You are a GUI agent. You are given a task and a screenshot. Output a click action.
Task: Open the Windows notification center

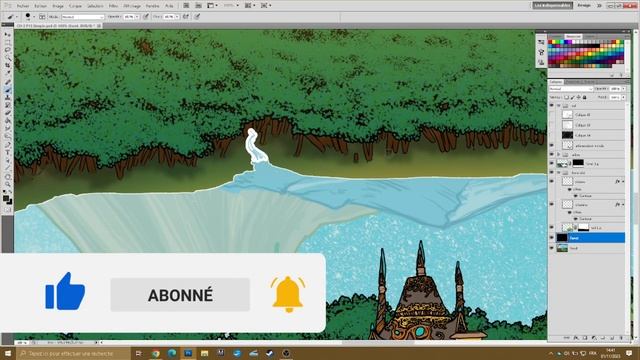[x=629, y=353]
